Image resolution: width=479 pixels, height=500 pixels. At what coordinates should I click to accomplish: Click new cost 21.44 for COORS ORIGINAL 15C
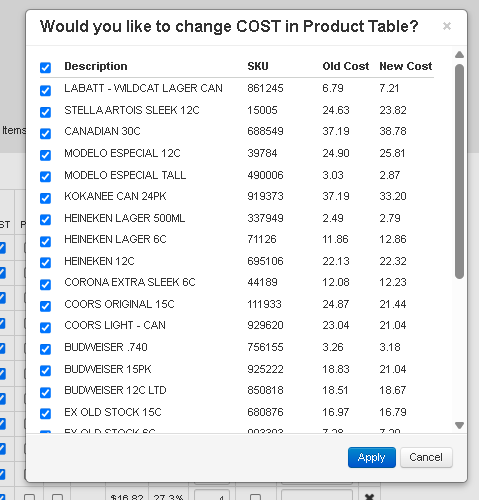(x=393, y=304)
